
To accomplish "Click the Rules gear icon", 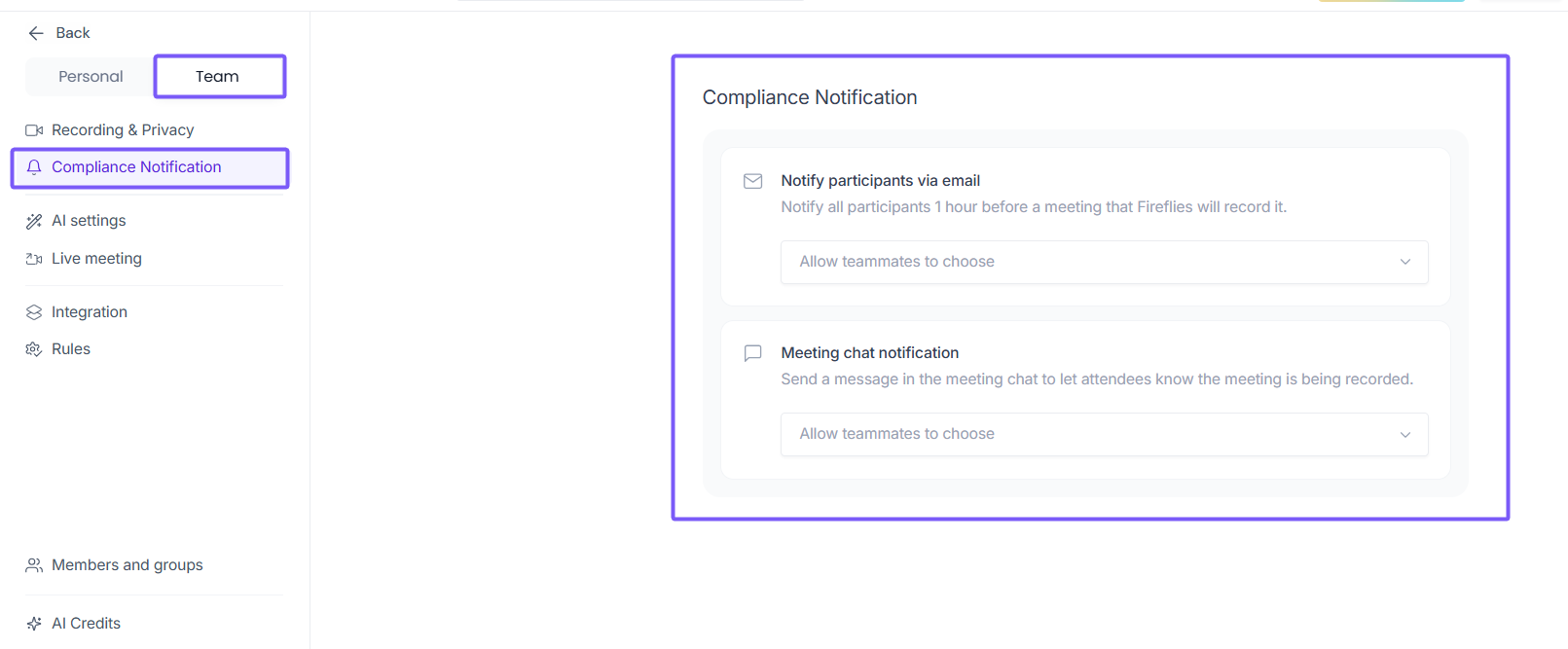I will pyautogui.click(x=34, y=349).
